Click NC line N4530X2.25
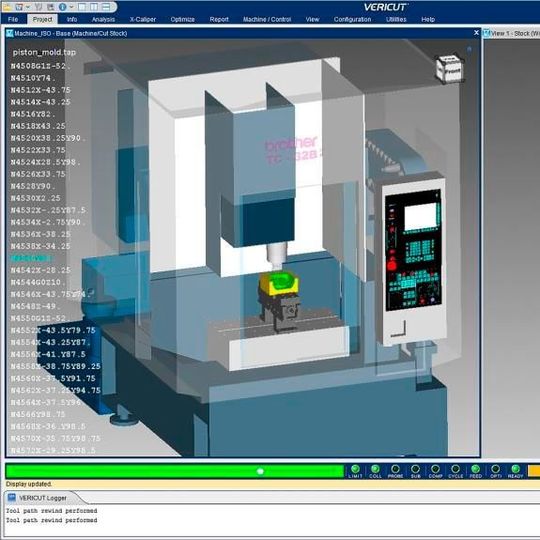Image resolution: width=540 pixels, height=540 pixels. pyautogui.click(x=35, y=198)
